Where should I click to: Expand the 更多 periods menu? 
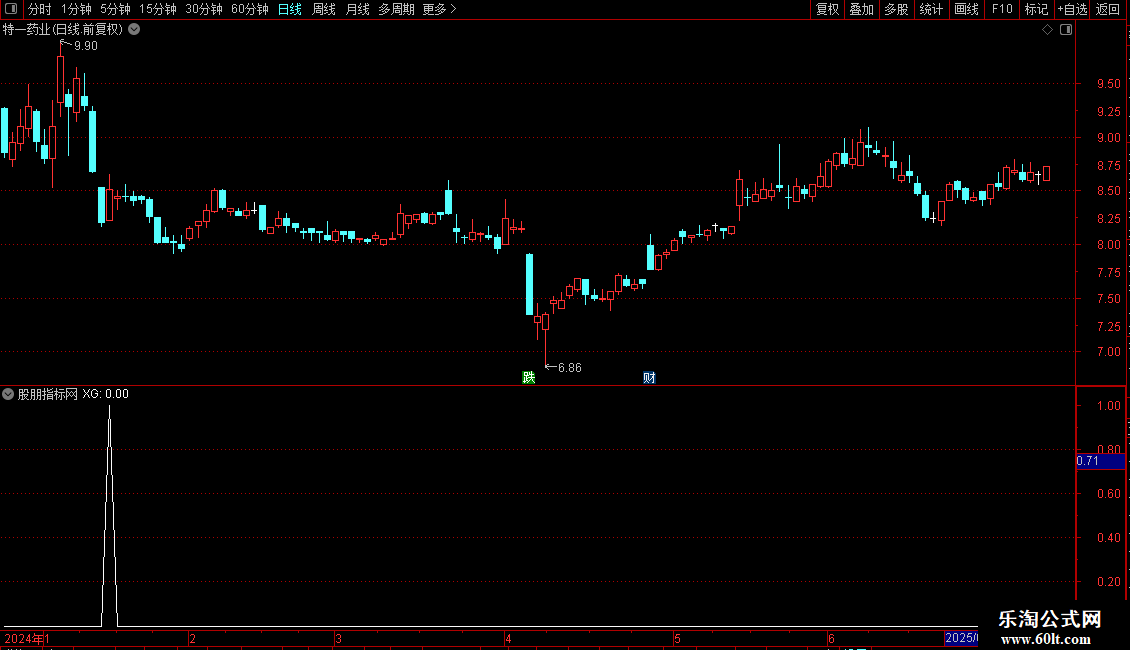click(439, 9)
